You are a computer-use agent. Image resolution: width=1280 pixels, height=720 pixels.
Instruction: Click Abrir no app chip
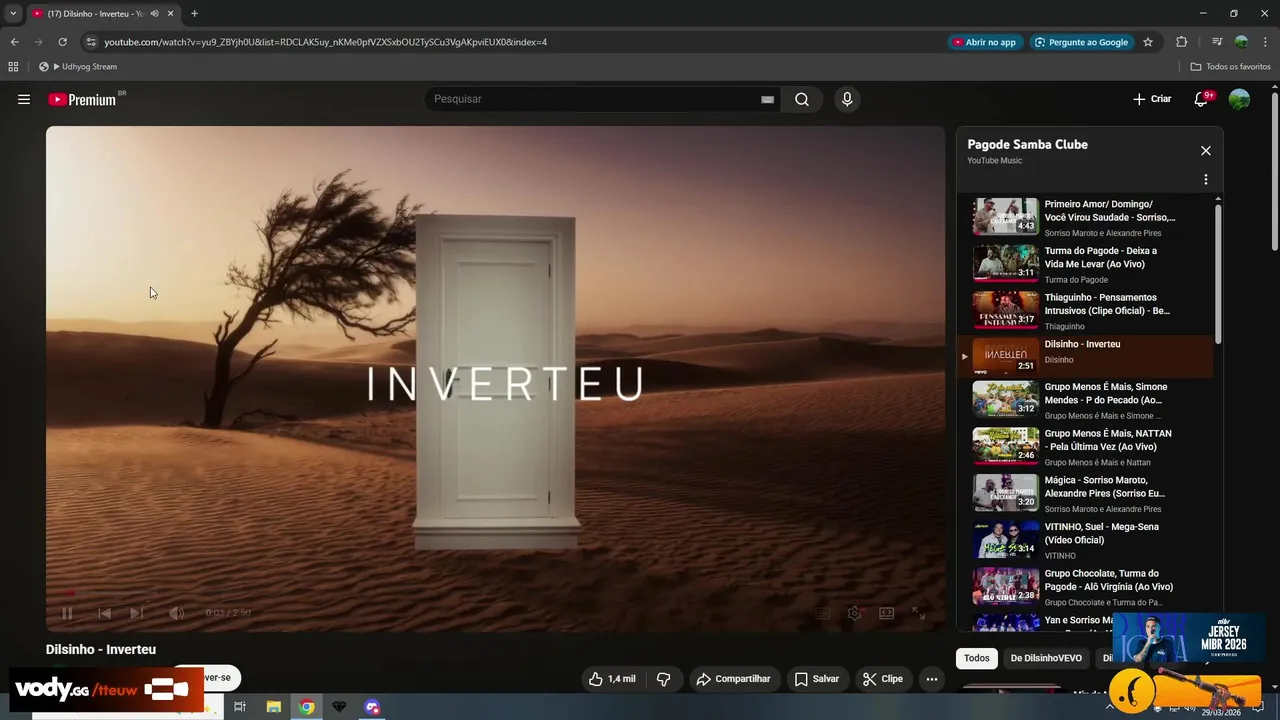pos(984,42)
